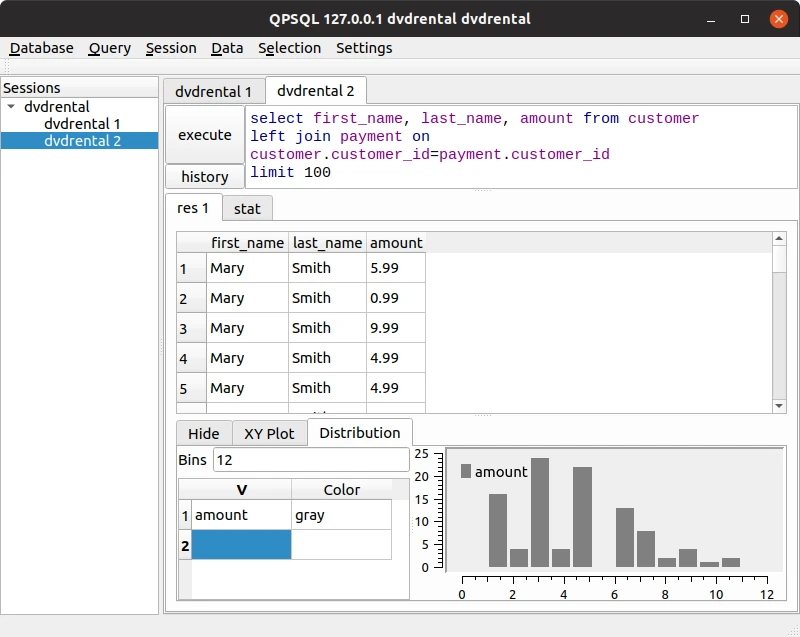The height and width of the screenshot is (637, 800).
Task: Open the Query menu
Action: (x=110, y=48)
